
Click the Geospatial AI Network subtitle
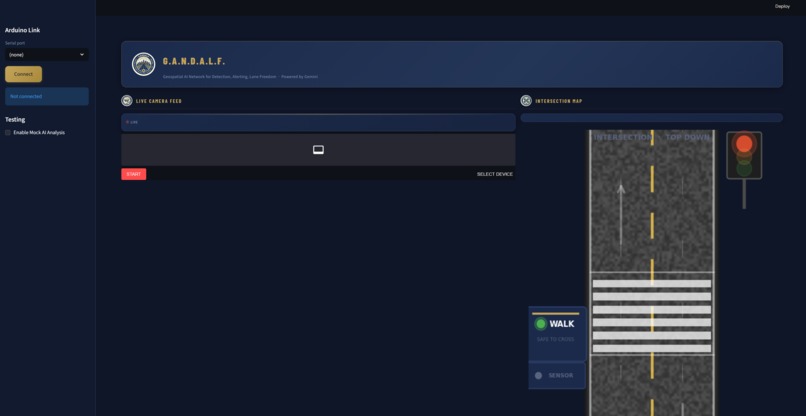(241, 77)
